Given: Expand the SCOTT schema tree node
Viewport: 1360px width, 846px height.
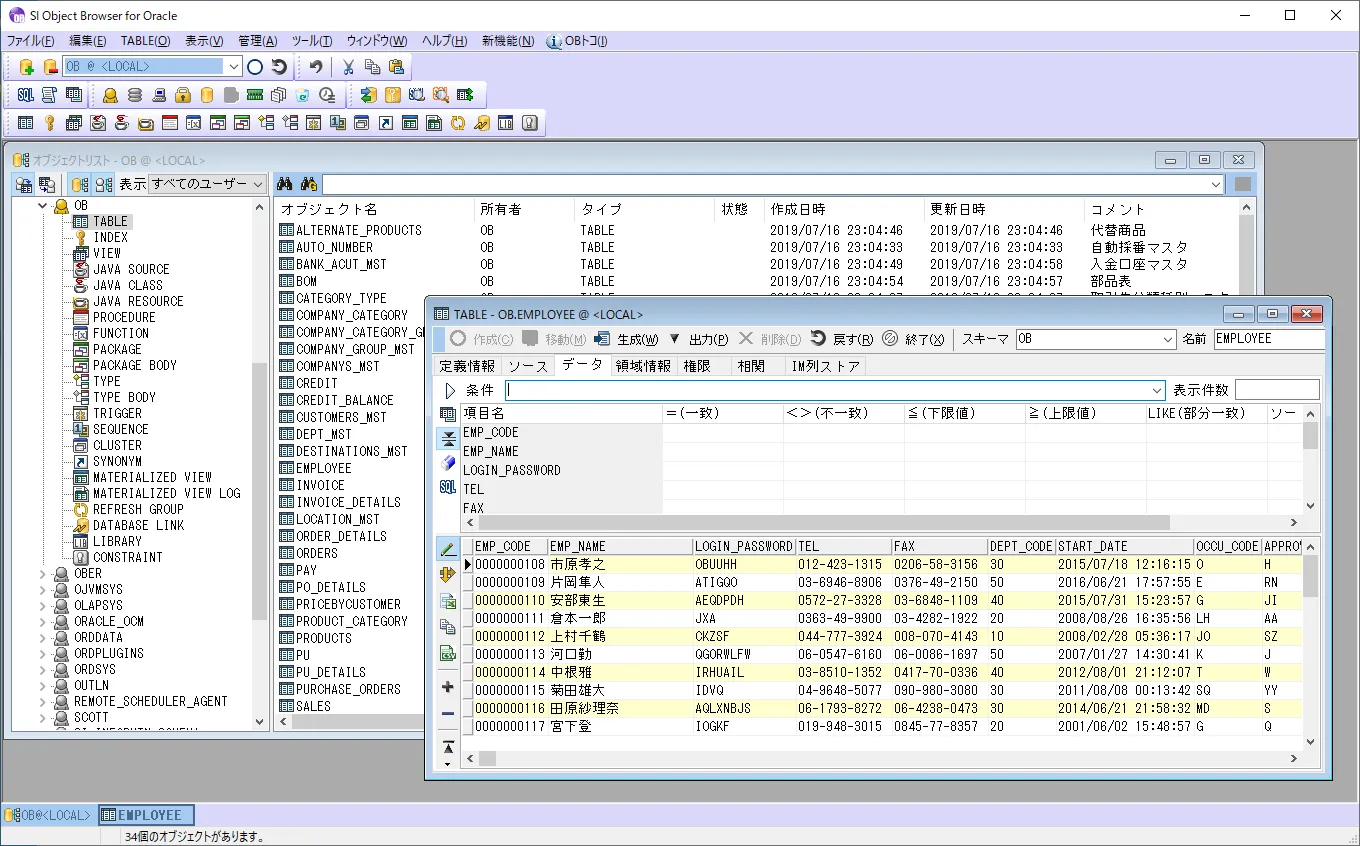Looking at the screenshot, I should coord(43,717).
